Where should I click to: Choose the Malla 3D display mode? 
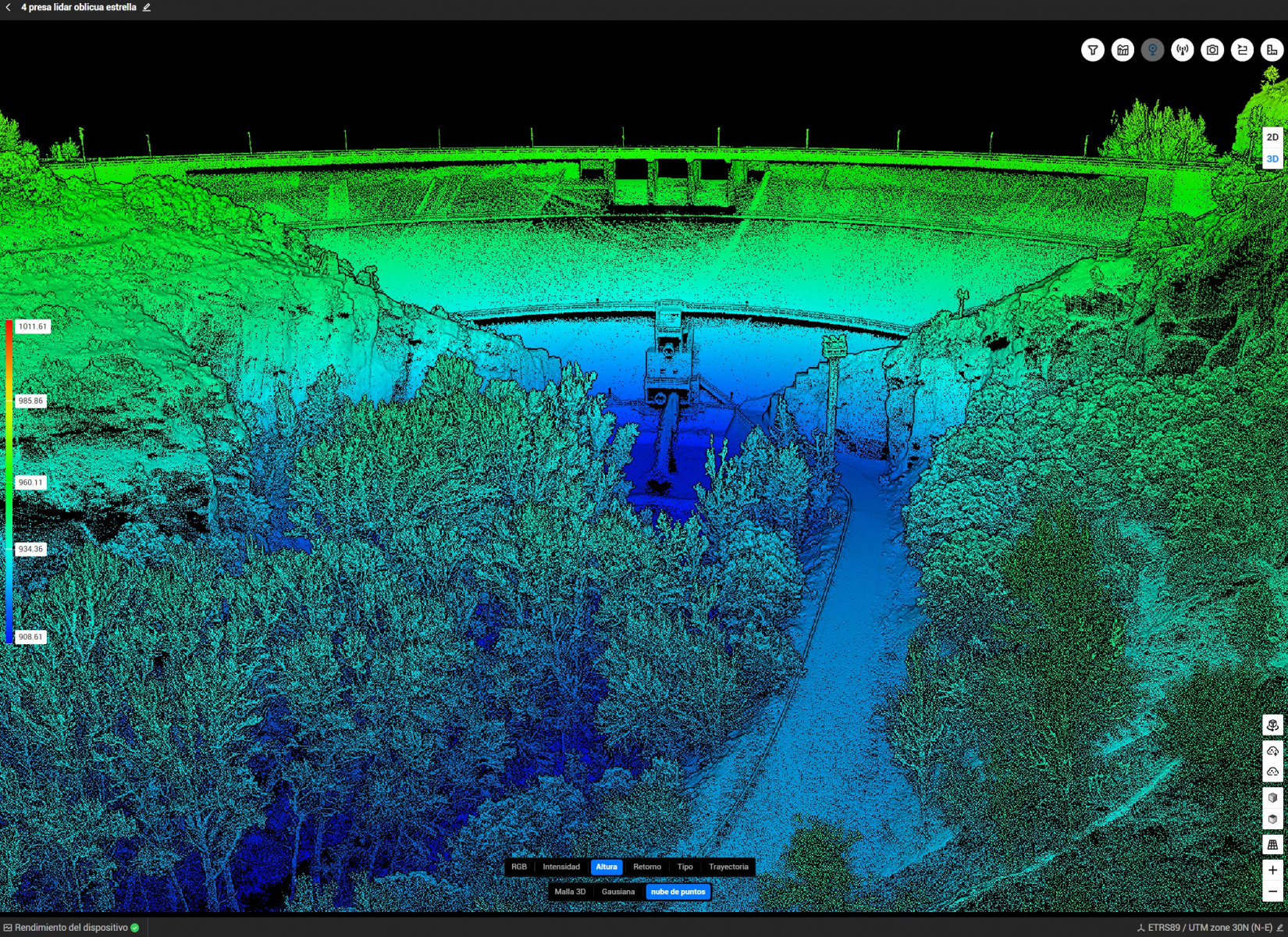pos(570,892)
